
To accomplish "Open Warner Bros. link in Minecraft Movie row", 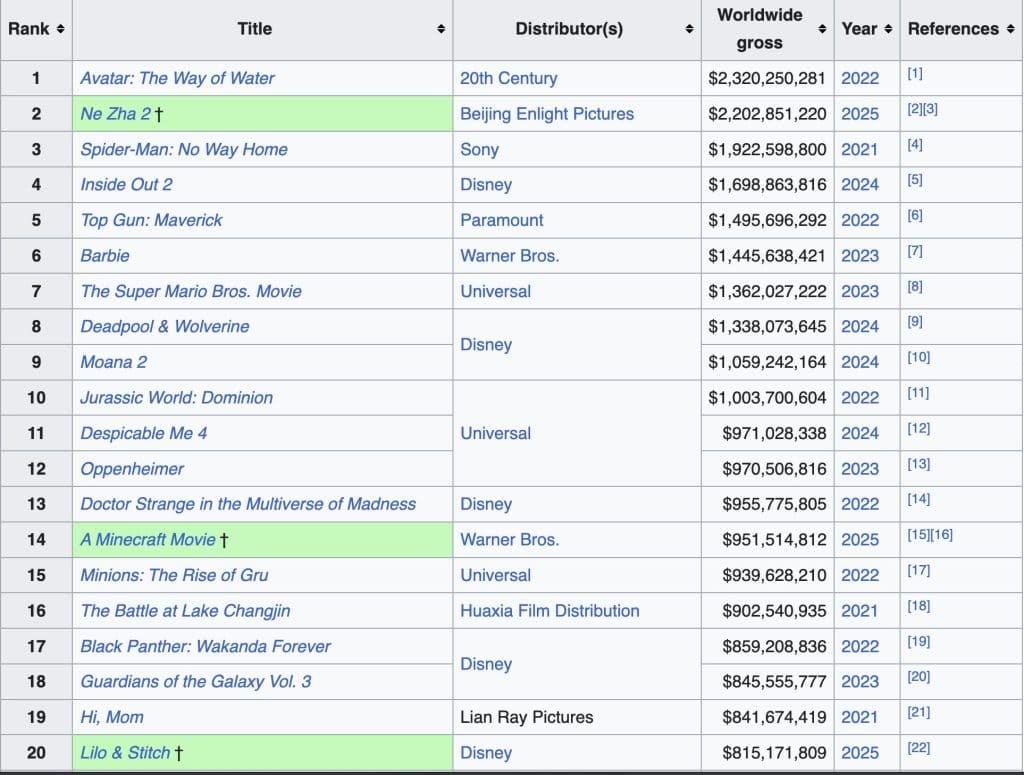I will [x=510, y=540].
